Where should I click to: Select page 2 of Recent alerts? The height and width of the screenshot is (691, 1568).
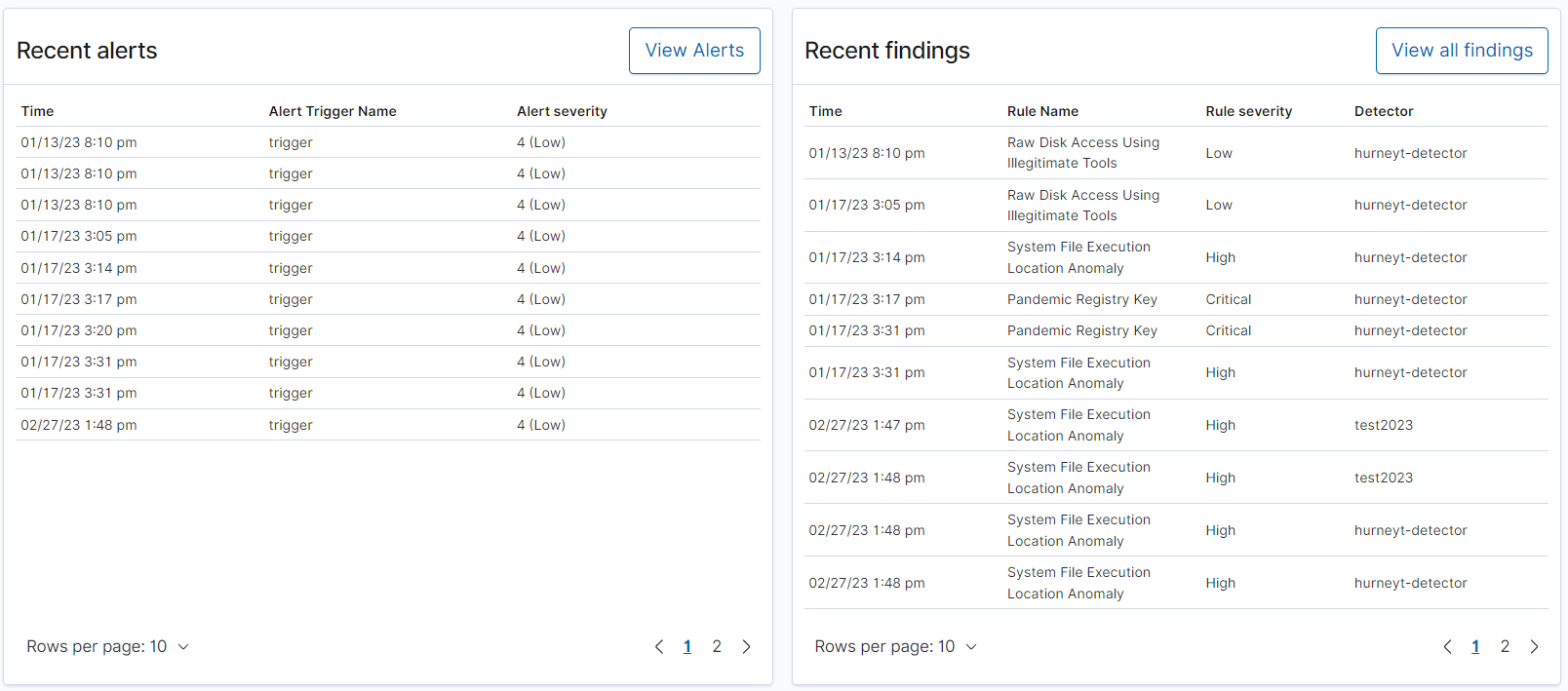pos(717,647)
